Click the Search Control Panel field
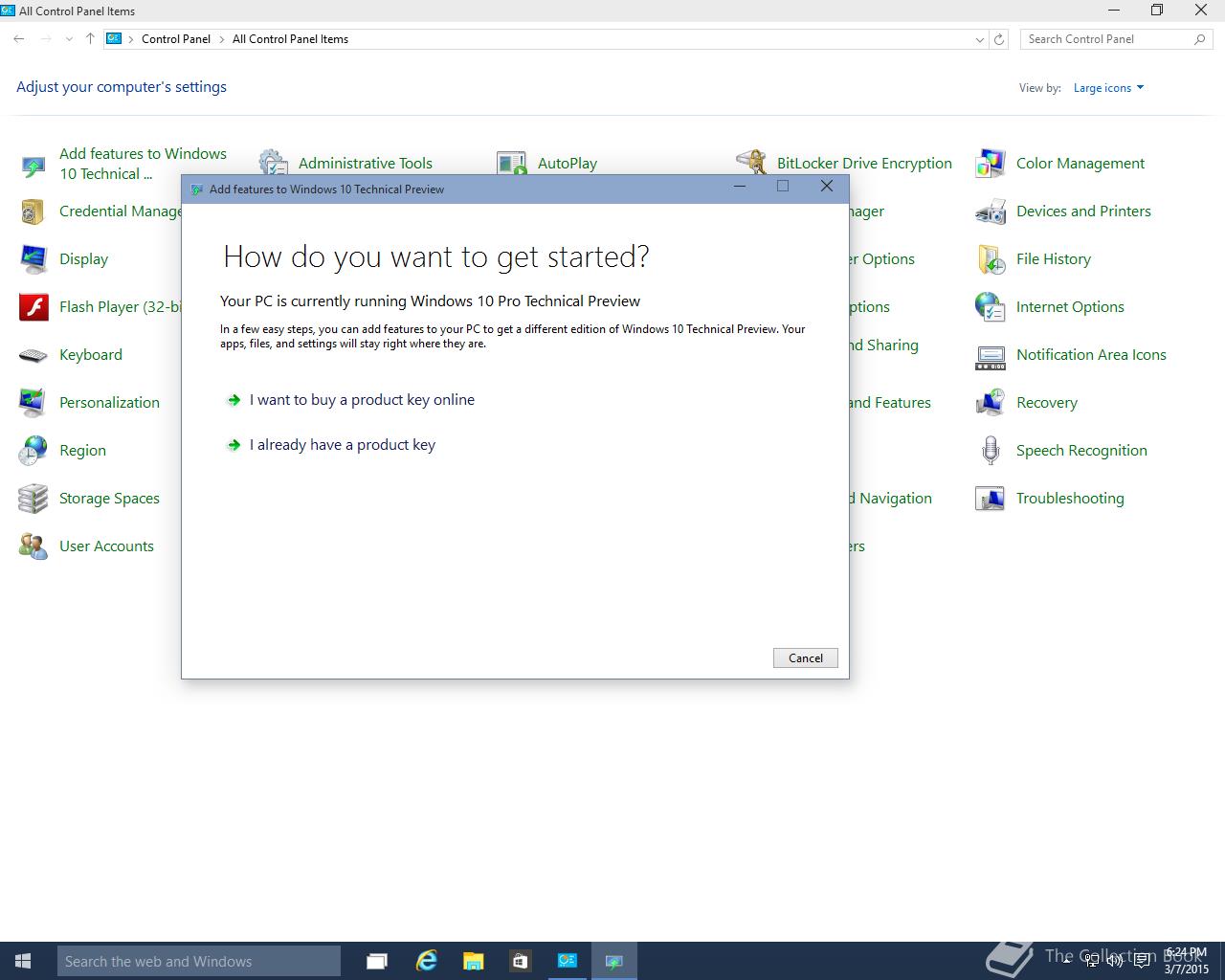This screenshot has width=1225, height=980. (x=1116, y=39)
